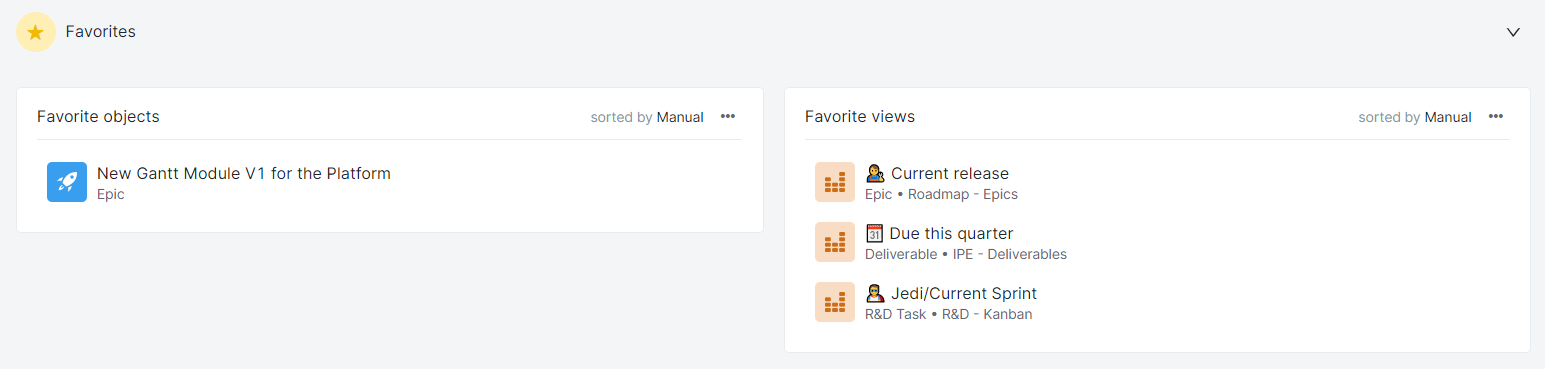
Task: Open the Favorite objects three-dot menu
Action: (728, 117)
